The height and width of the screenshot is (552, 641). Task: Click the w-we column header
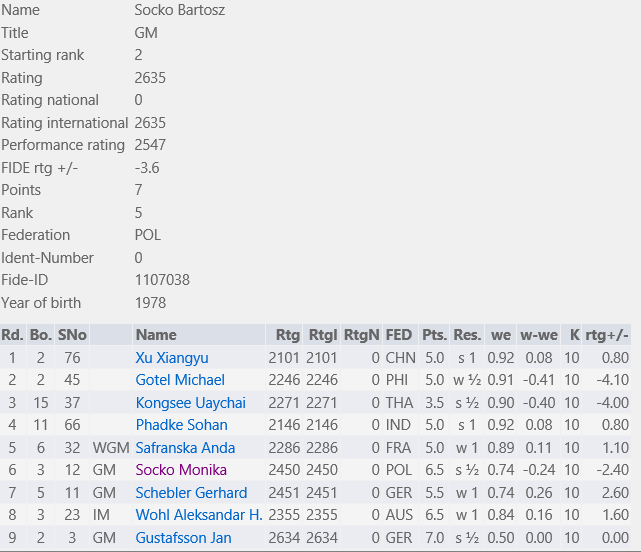tap(538, 335)
